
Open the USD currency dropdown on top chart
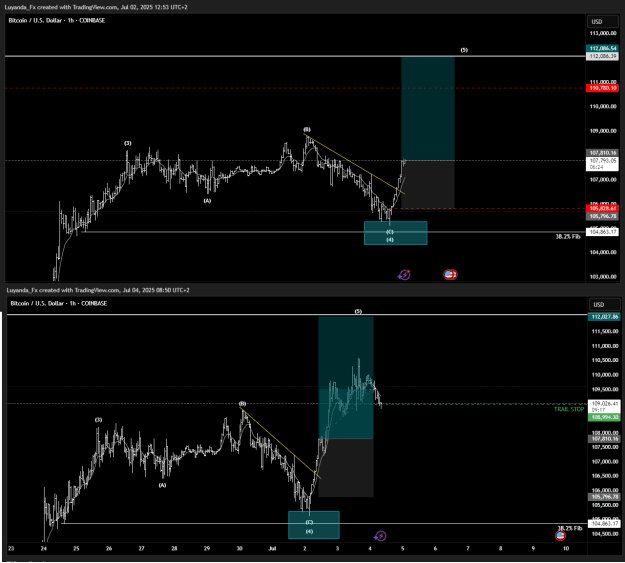[602, 22]
